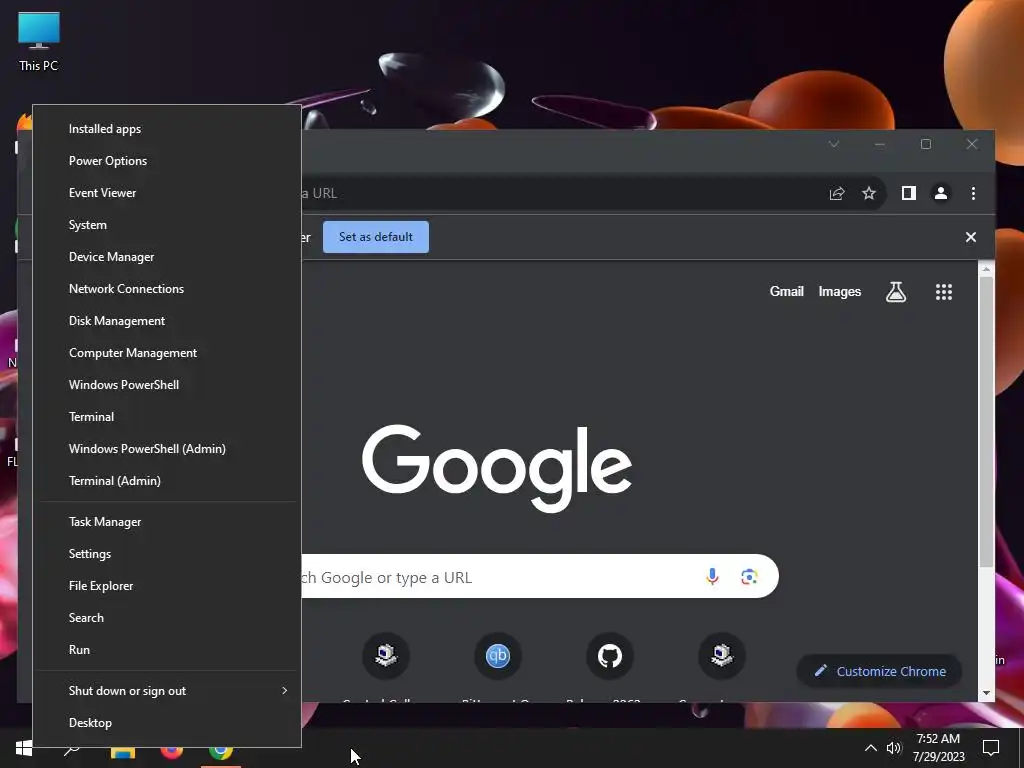Click the Chrome address bar
The height and width of the screenshot is (768, 1024).
point(562,193)
